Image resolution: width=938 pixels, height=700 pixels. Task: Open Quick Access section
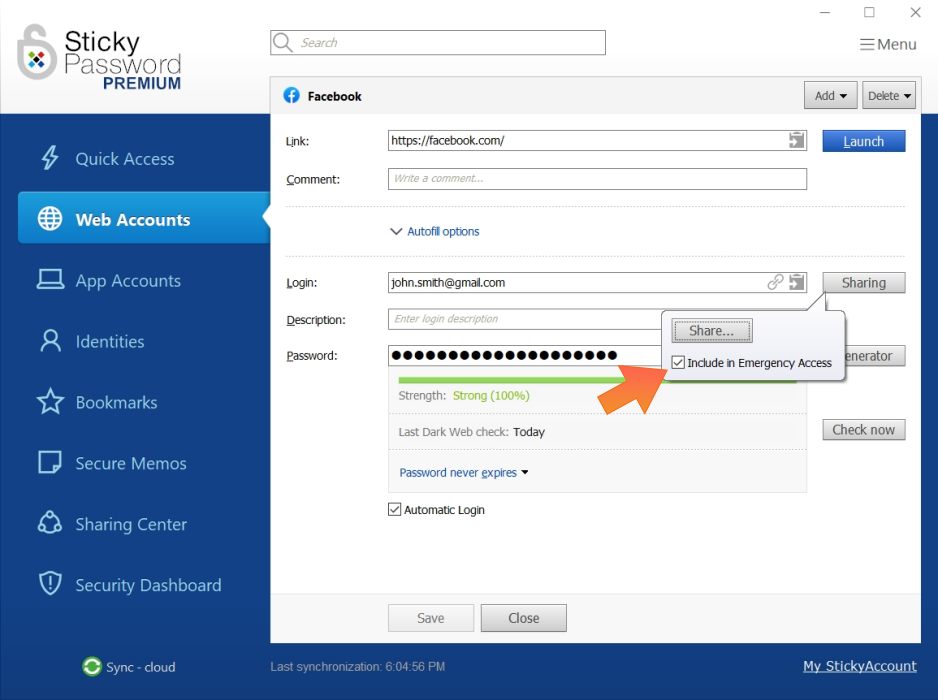tap(124, 159)
